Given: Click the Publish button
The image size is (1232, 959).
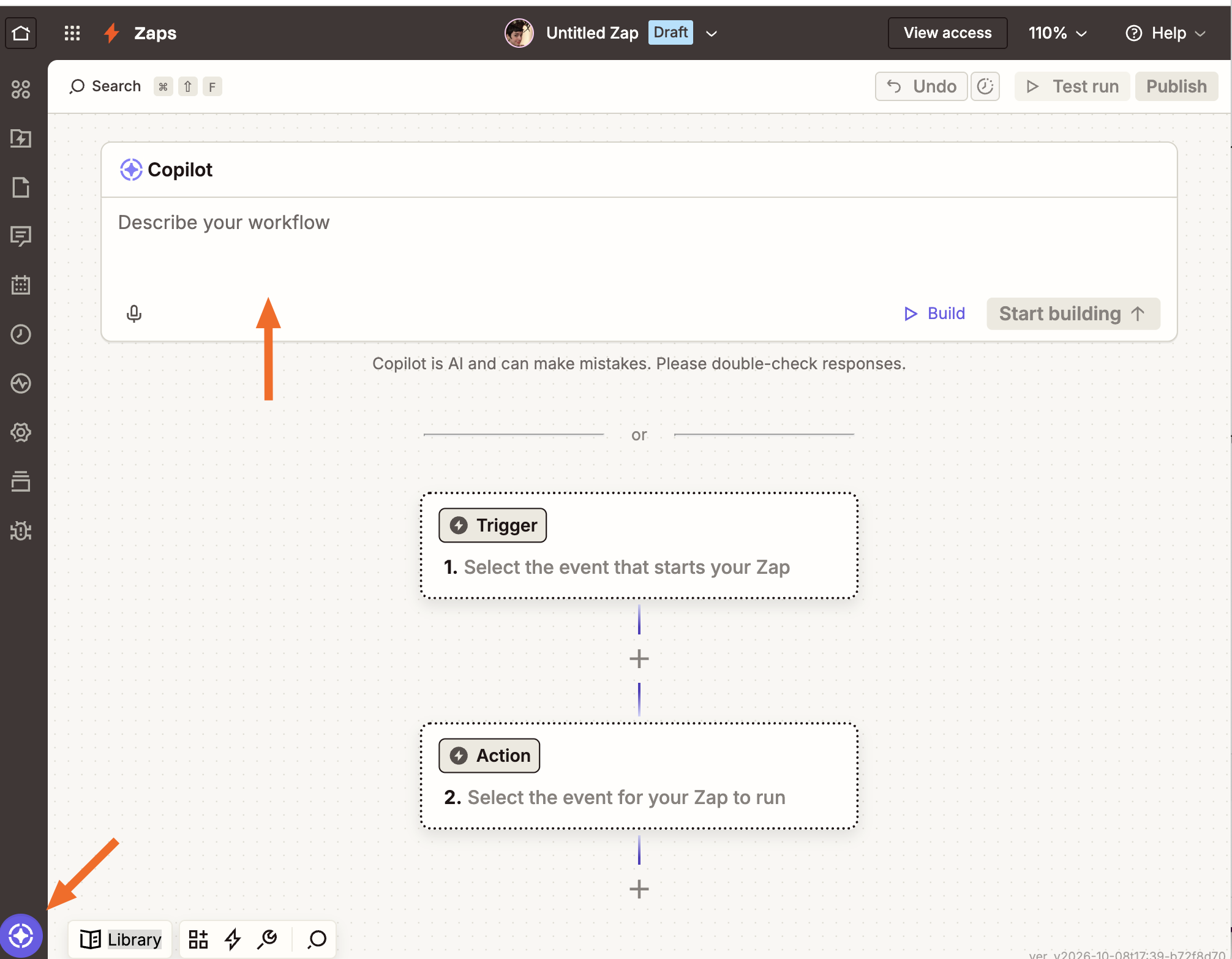Looking at the screenshot, I should [x=1176, y=86].
